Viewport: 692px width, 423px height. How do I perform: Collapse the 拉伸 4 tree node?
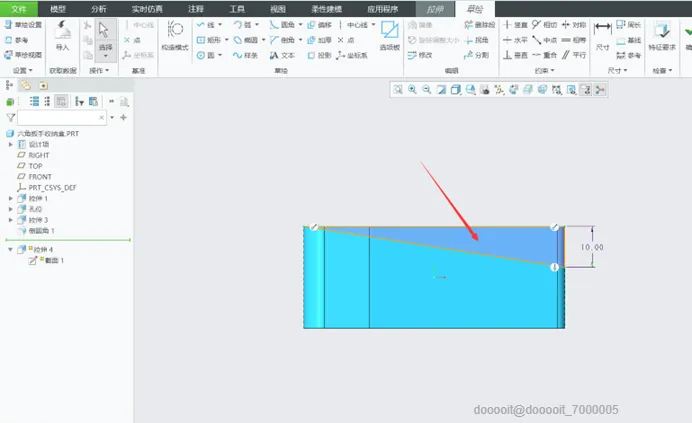[x=11, y=249]
